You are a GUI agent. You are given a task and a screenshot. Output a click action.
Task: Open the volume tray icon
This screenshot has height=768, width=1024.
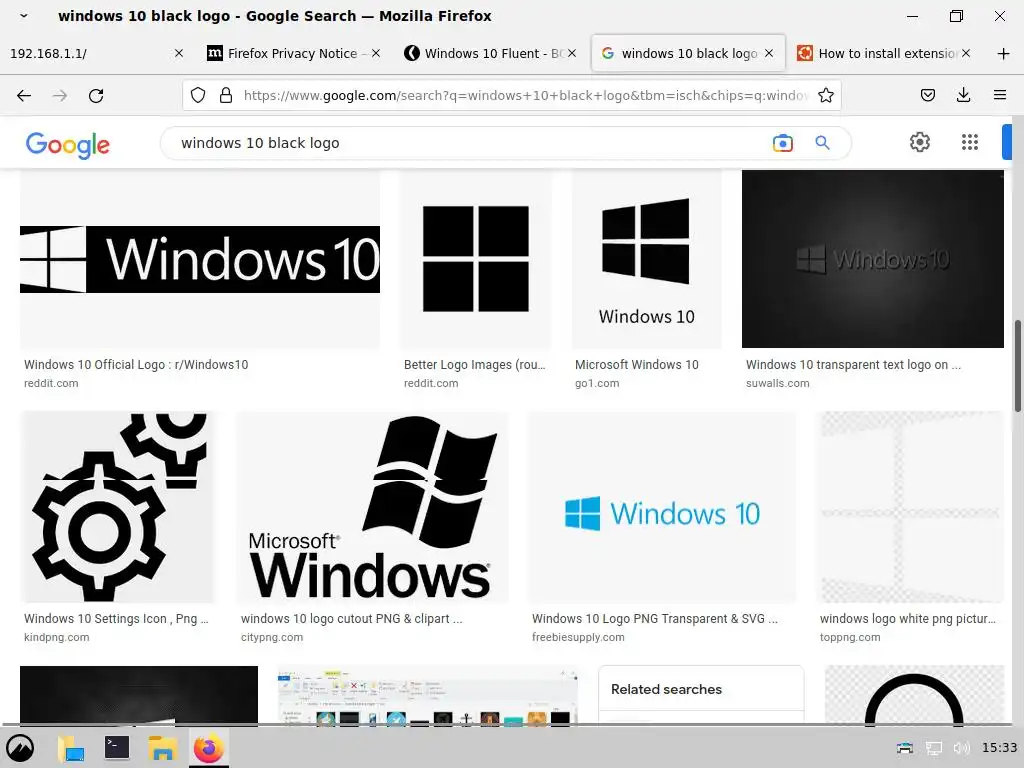[961, 748]
